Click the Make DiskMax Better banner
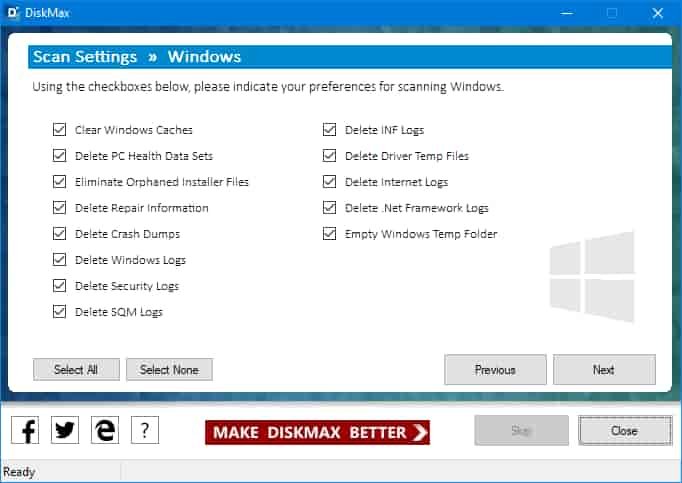This screenshot has width=682, height=483. point(317,432)
